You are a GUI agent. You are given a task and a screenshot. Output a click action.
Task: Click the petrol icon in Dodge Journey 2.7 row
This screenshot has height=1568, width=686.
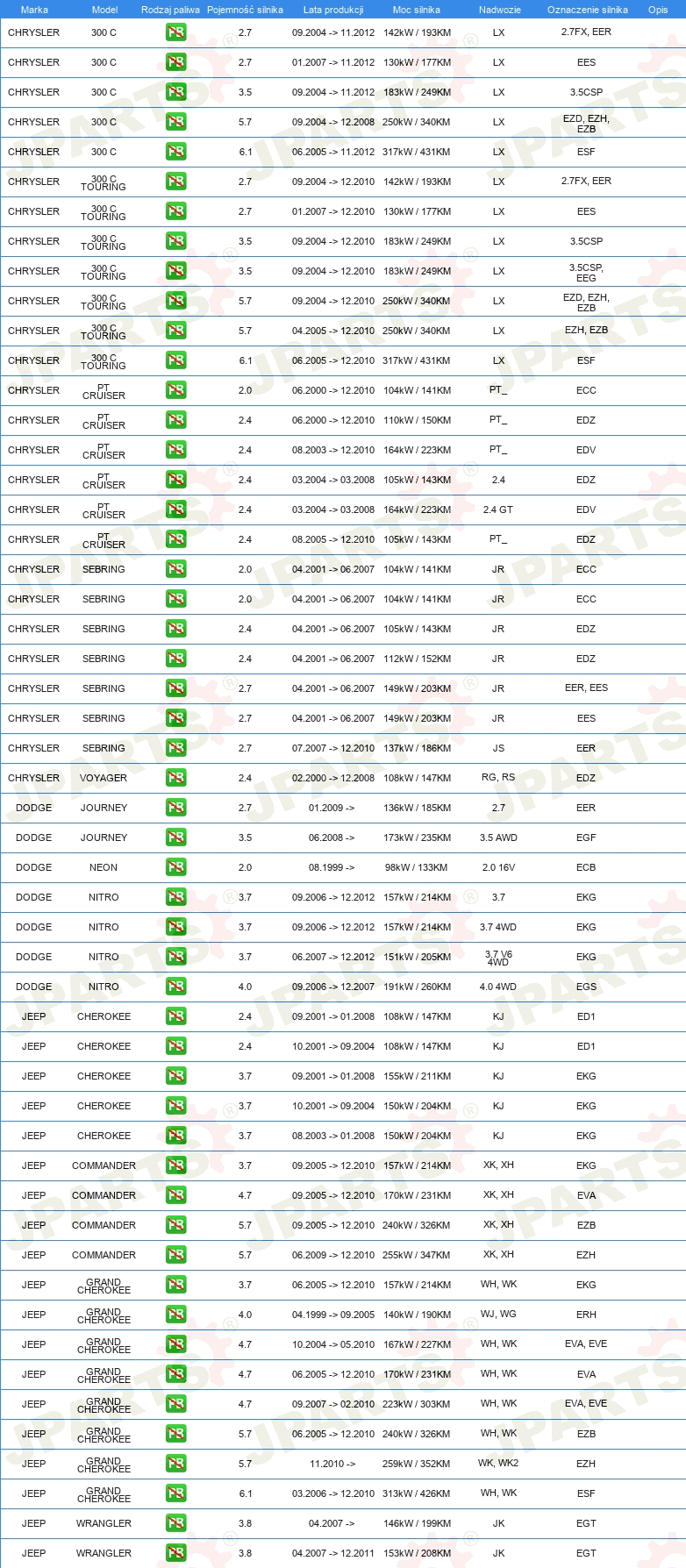tap(175, 808)
